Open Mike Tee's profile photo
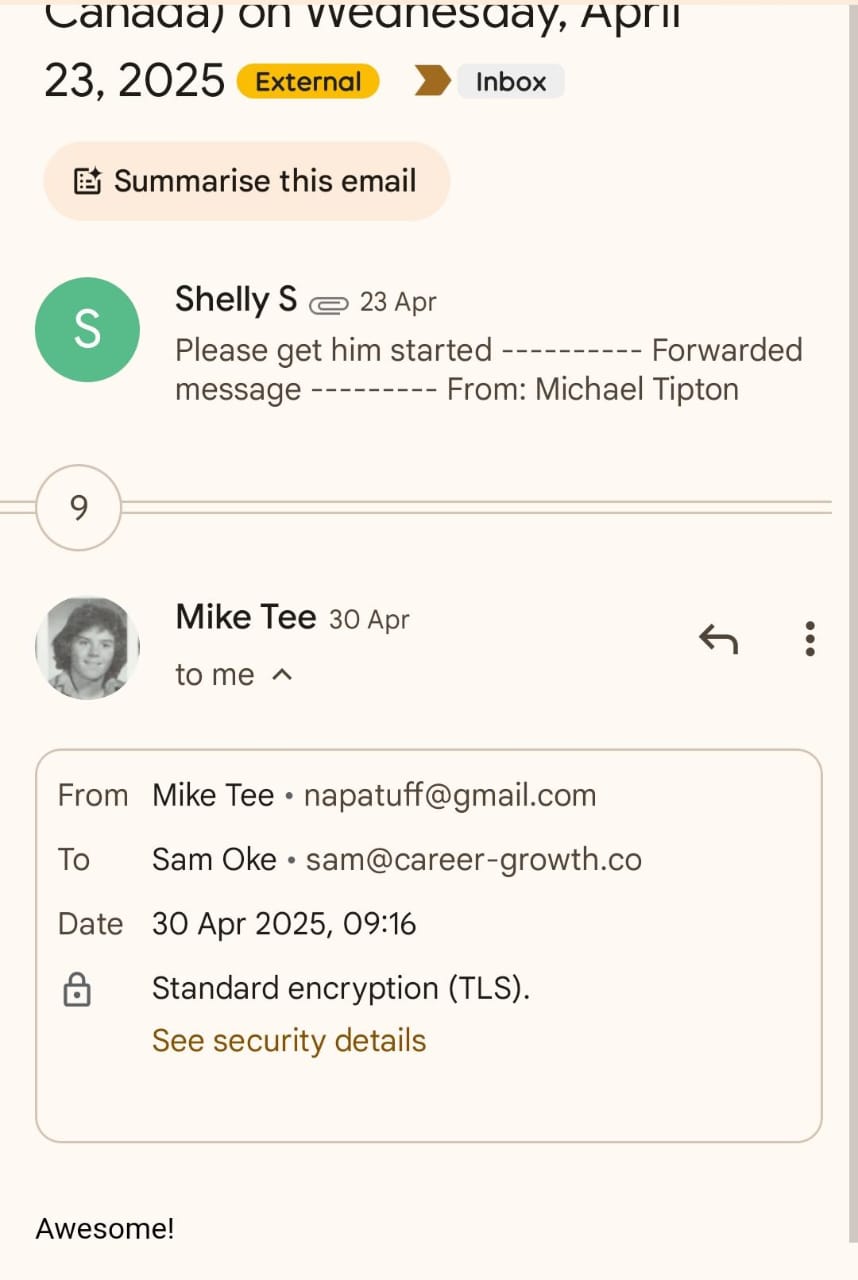The height and width of the screenshot is (1280, 858). [x=87, y=647]
